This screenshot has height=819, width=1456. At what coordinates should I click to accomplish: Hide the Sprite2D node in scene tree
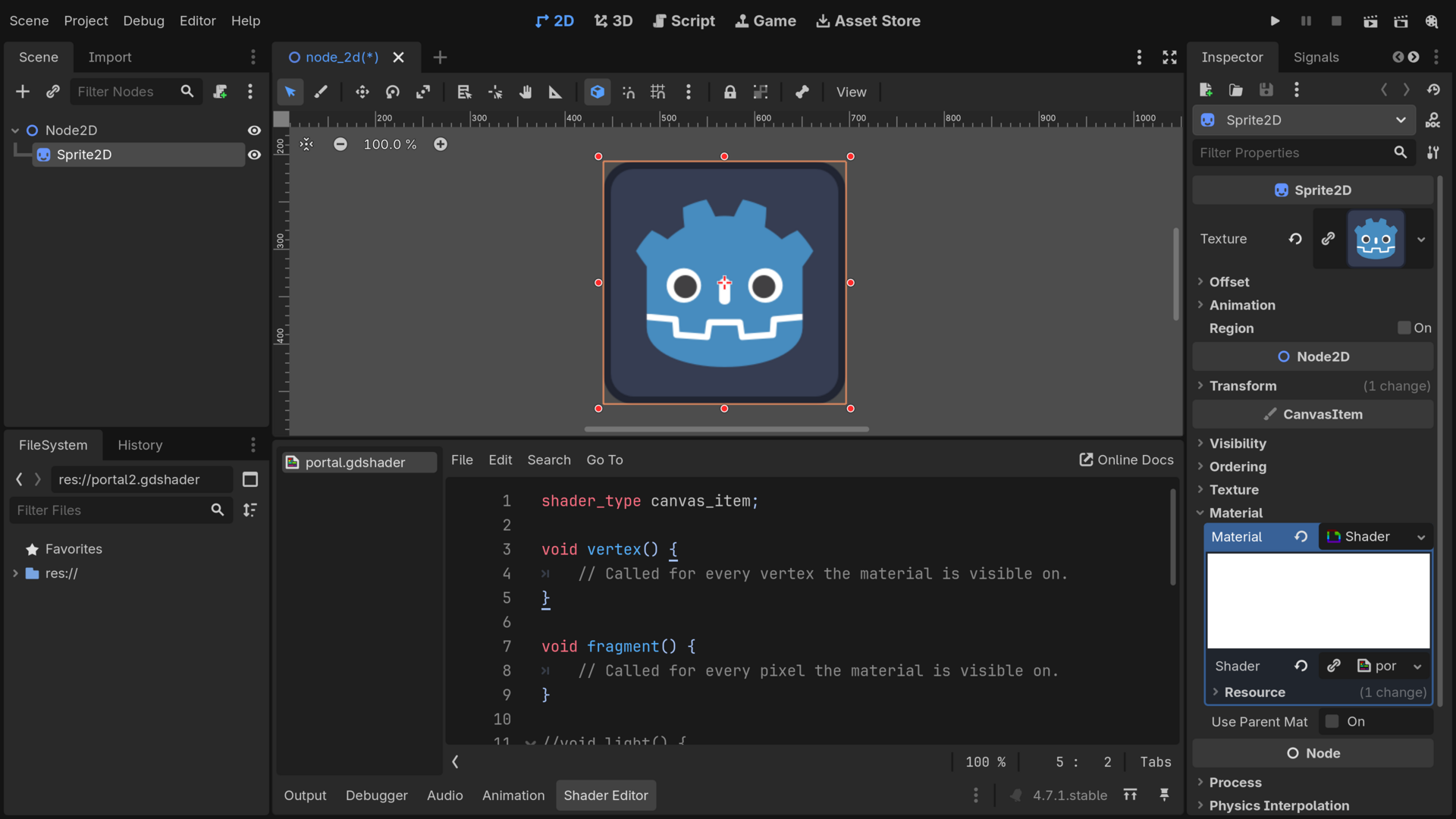[255, 155]
